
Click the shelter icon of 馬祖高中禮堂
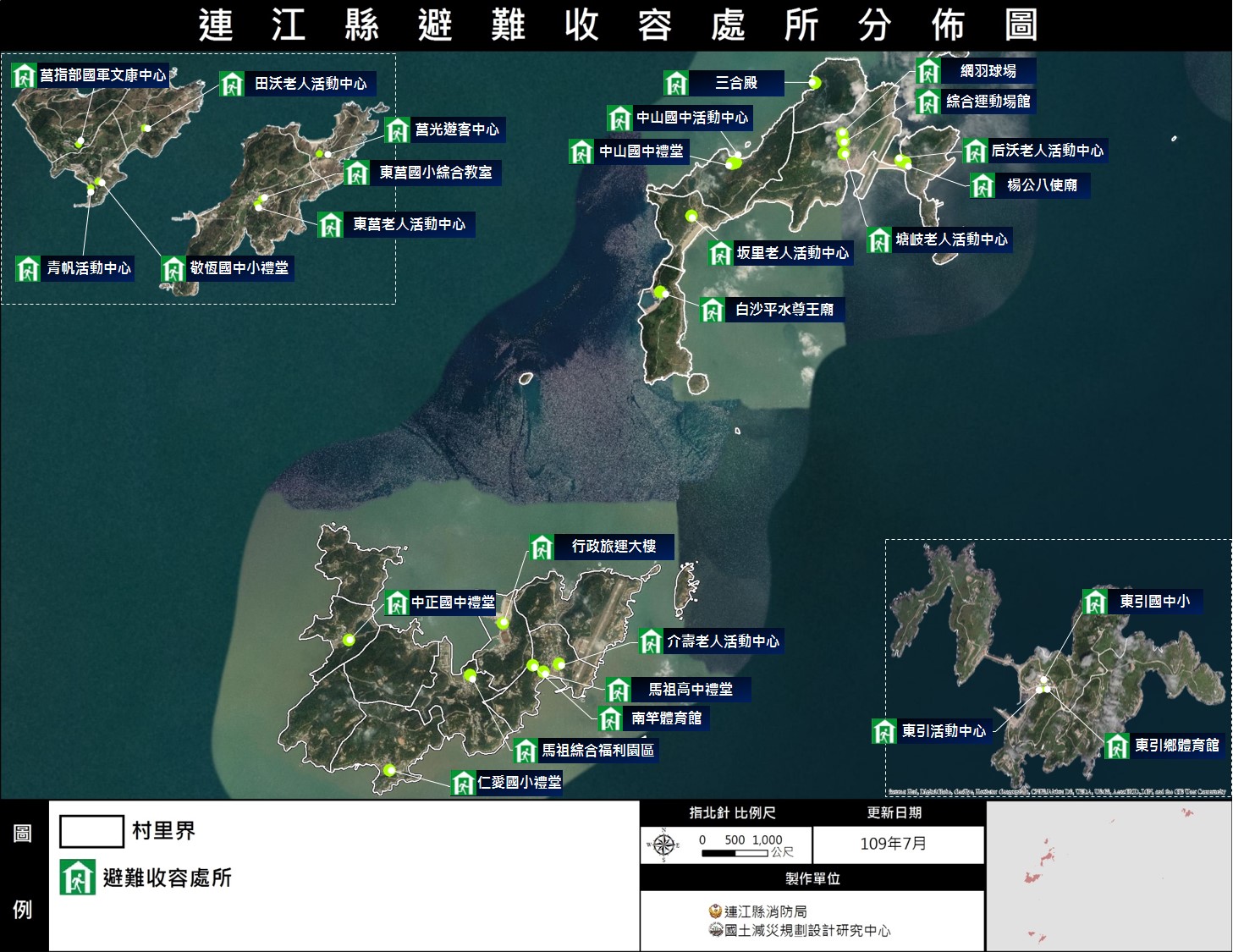tap(619, 690)
